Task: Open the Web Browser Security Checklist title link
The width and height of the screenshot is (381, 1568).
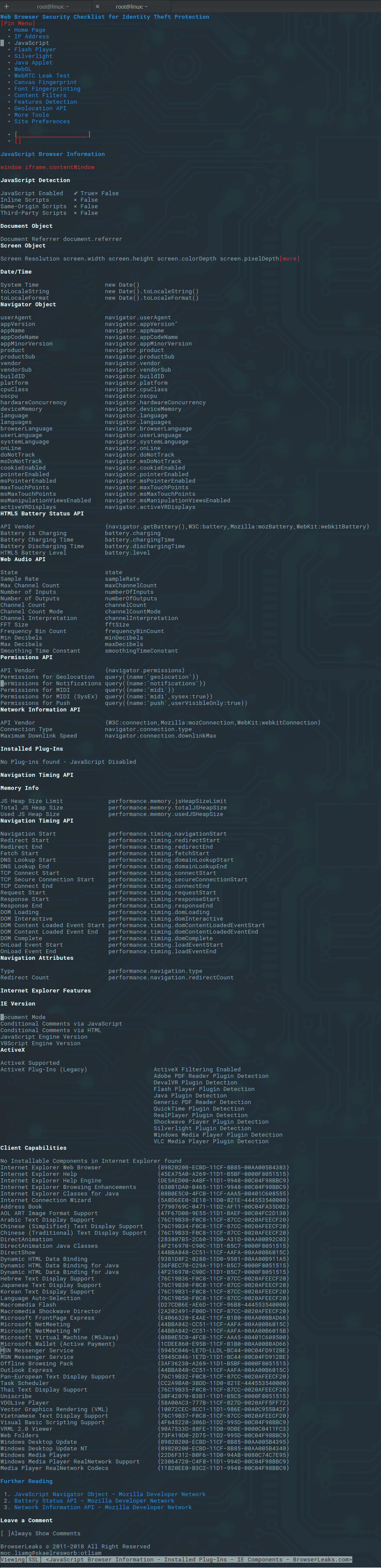Action: (x=105, y=17)
